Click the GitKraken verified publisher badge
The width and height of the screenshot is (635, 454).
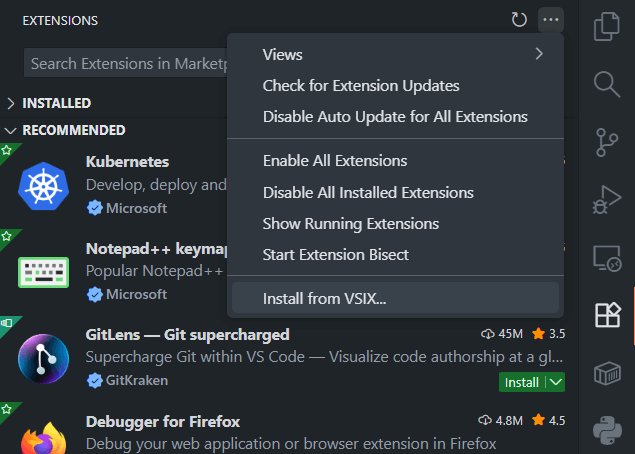[x=94, y=381]
